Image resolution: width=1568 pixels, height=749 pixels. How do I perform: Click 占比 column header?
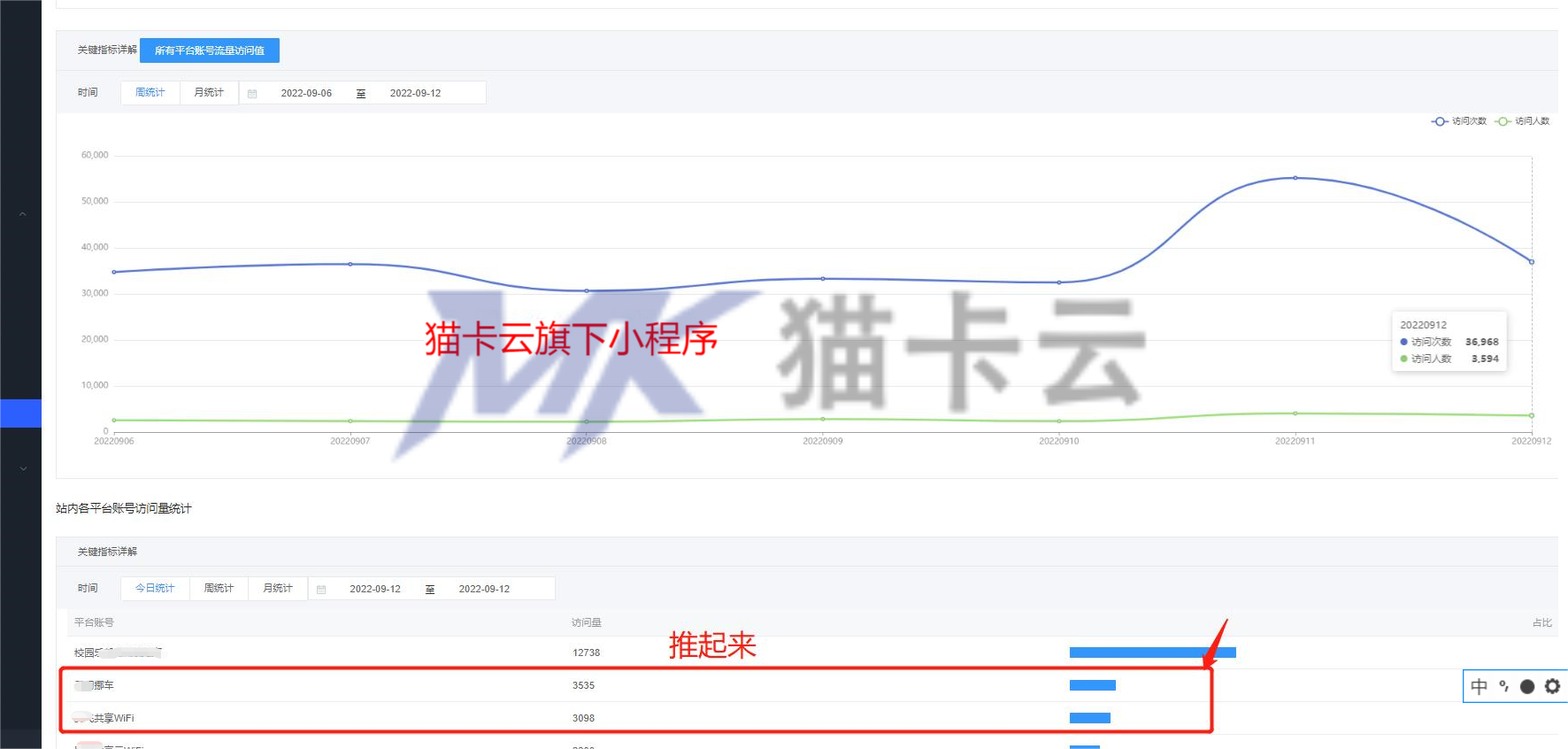point(1541,622)
